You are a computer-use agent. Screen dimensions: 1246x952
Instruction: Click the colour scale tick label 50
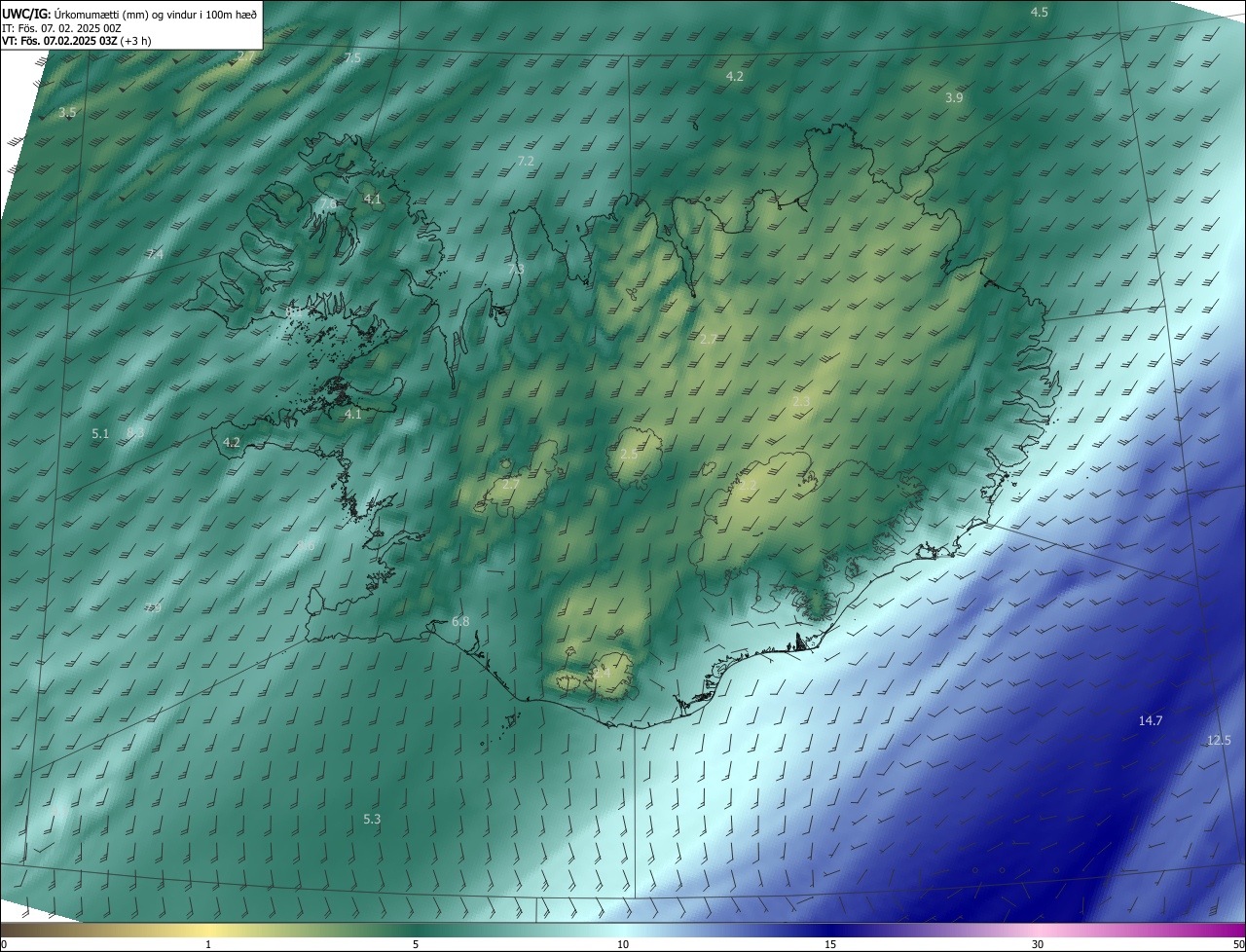pyautogui.click(x=1238, y=944)
